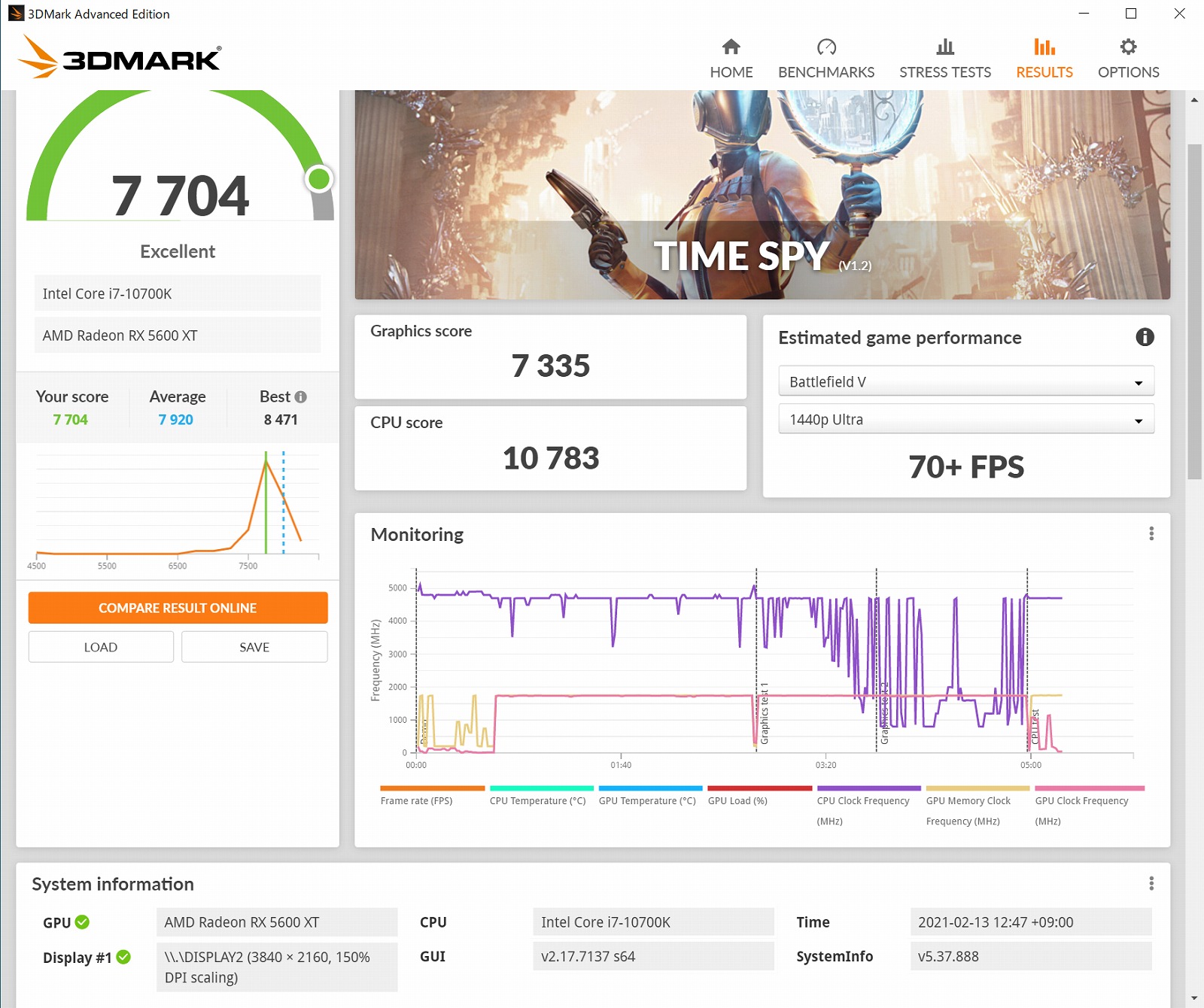Click the Save button
Screen dimensions: 1204x1008
coord(254,647)
